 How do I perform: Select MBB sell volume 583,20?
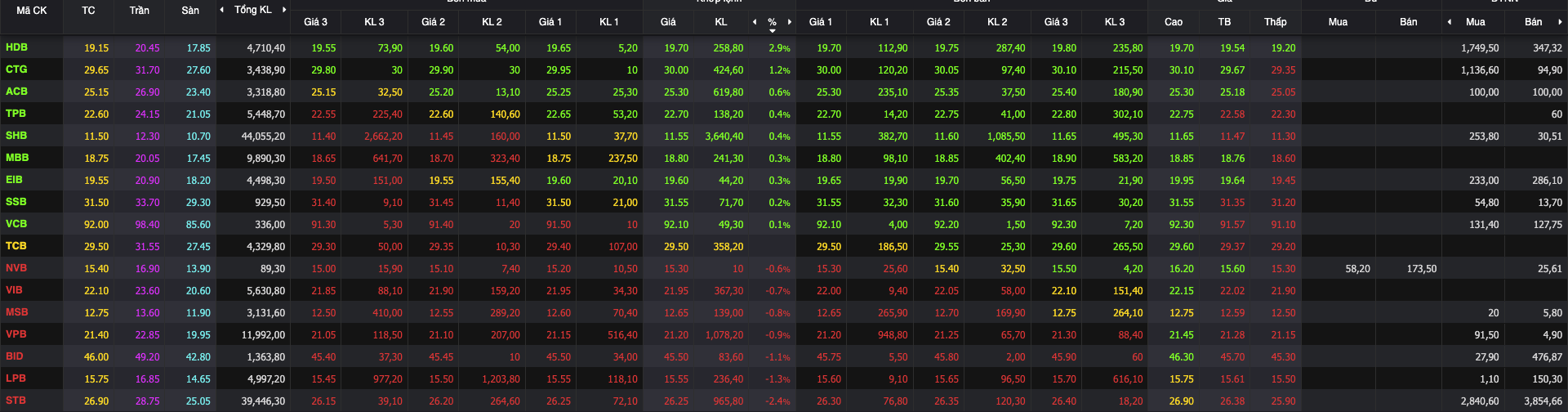(1128, 159)
